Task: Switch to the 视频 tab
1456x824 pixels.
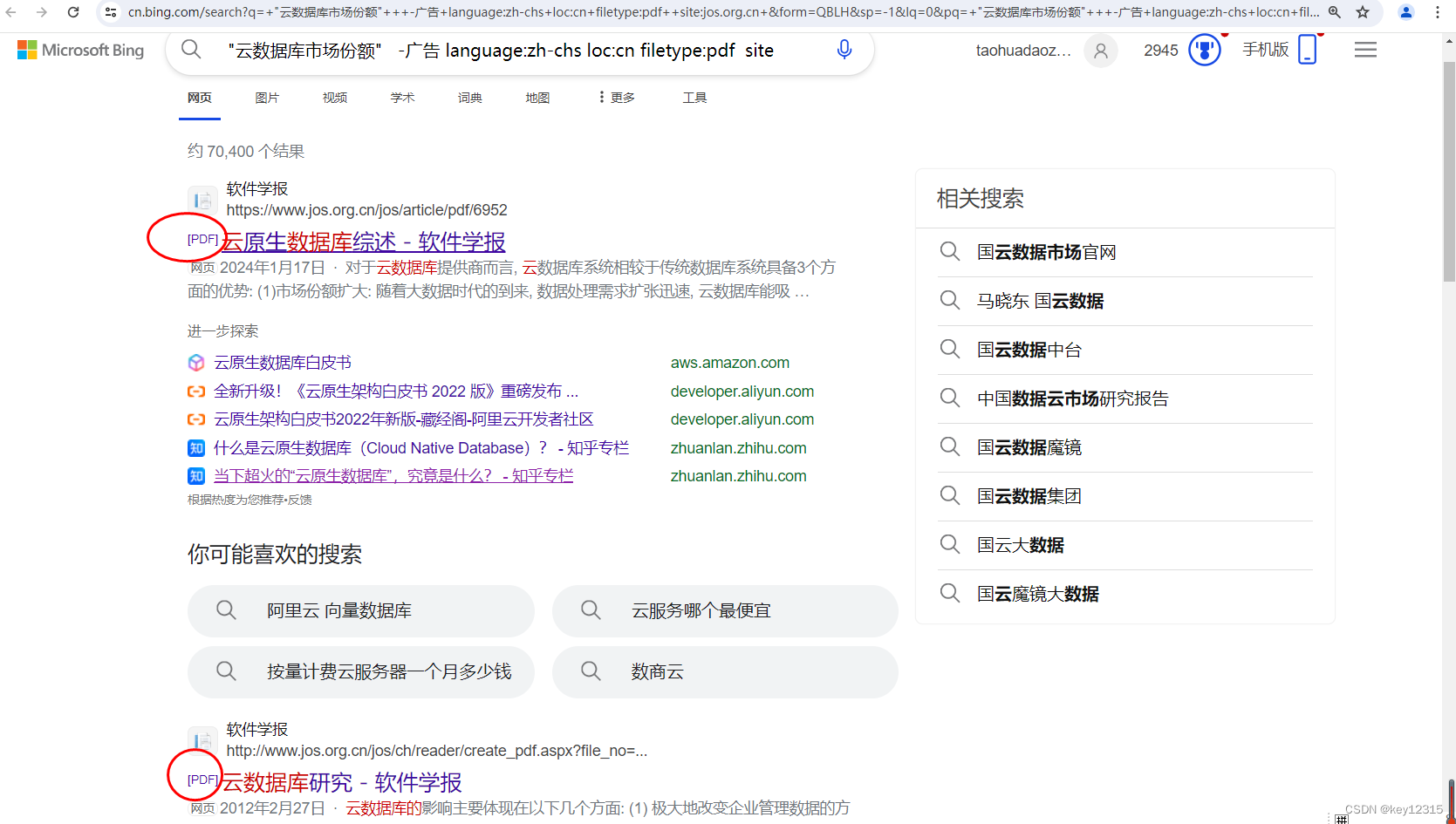Action: coord(335,98)
